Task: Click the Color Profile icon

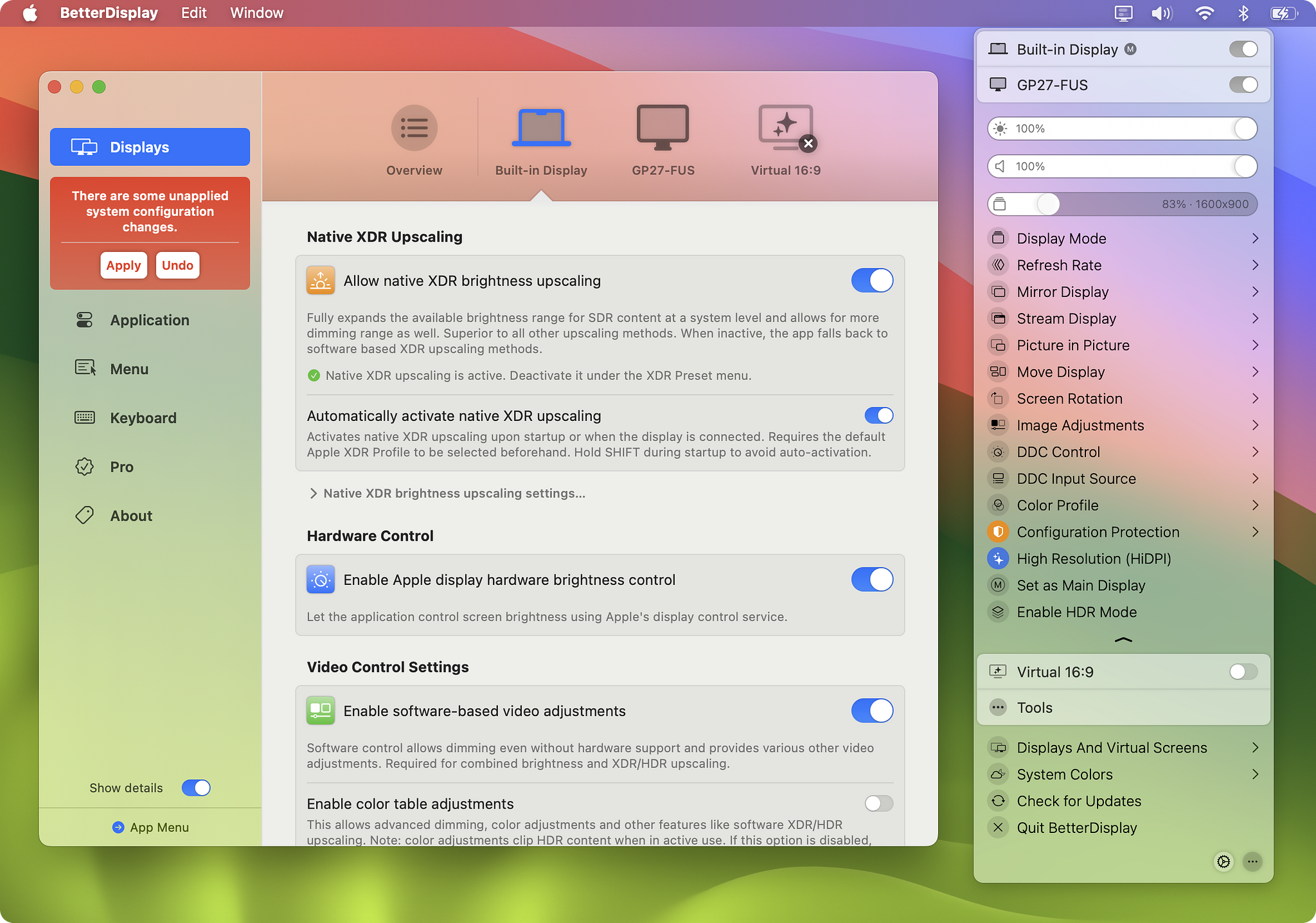Action: coord(998,505)
